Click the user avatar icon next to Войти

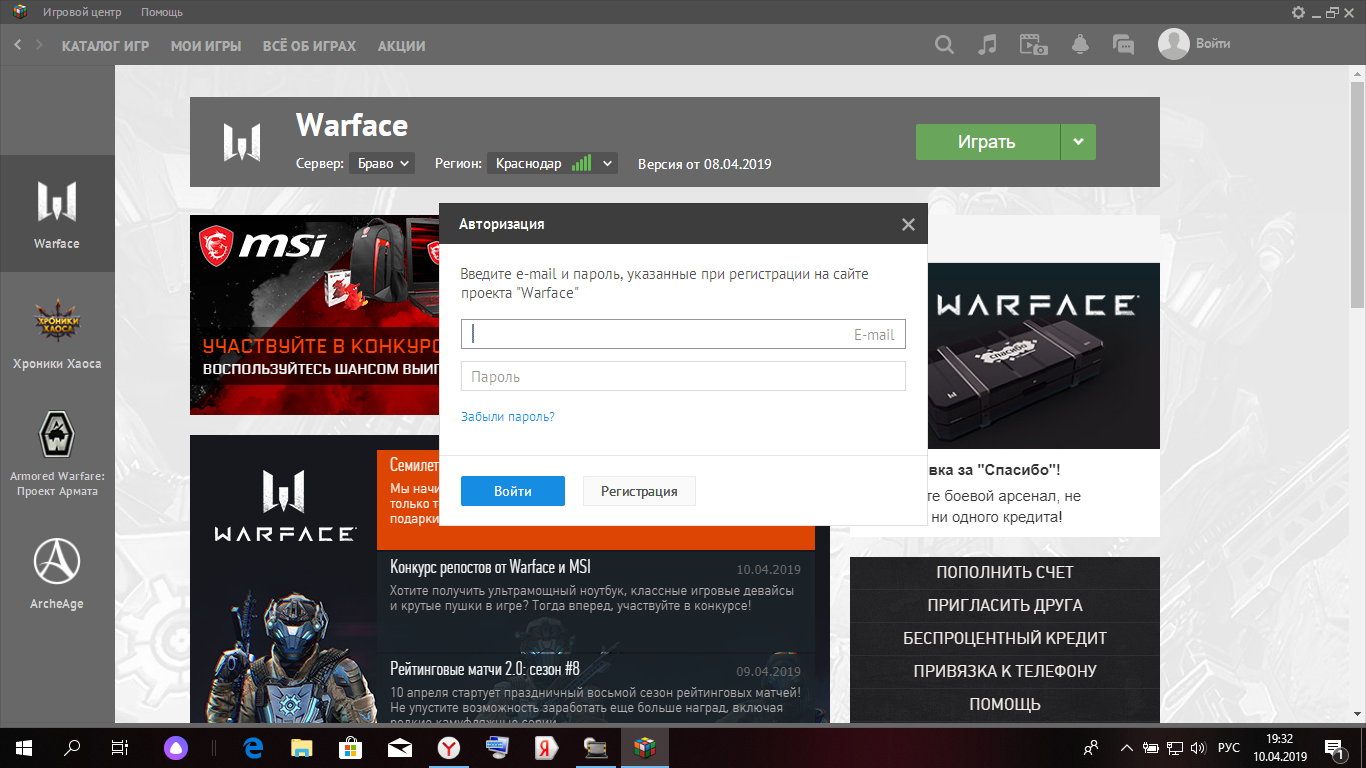[x=1173, y=44]
